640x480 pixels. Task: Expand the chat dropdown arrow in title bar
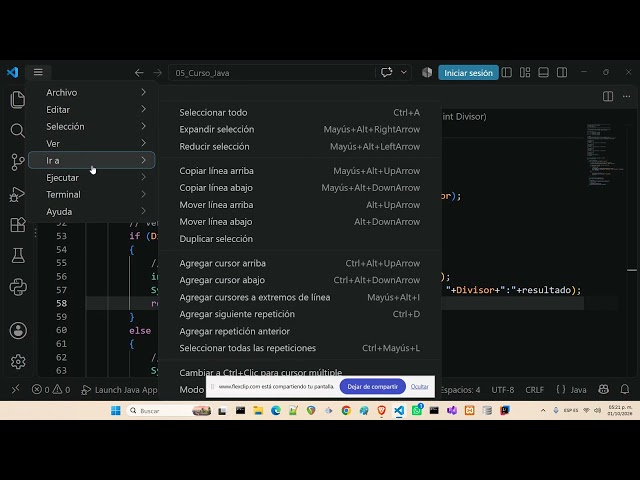(404, 73)
